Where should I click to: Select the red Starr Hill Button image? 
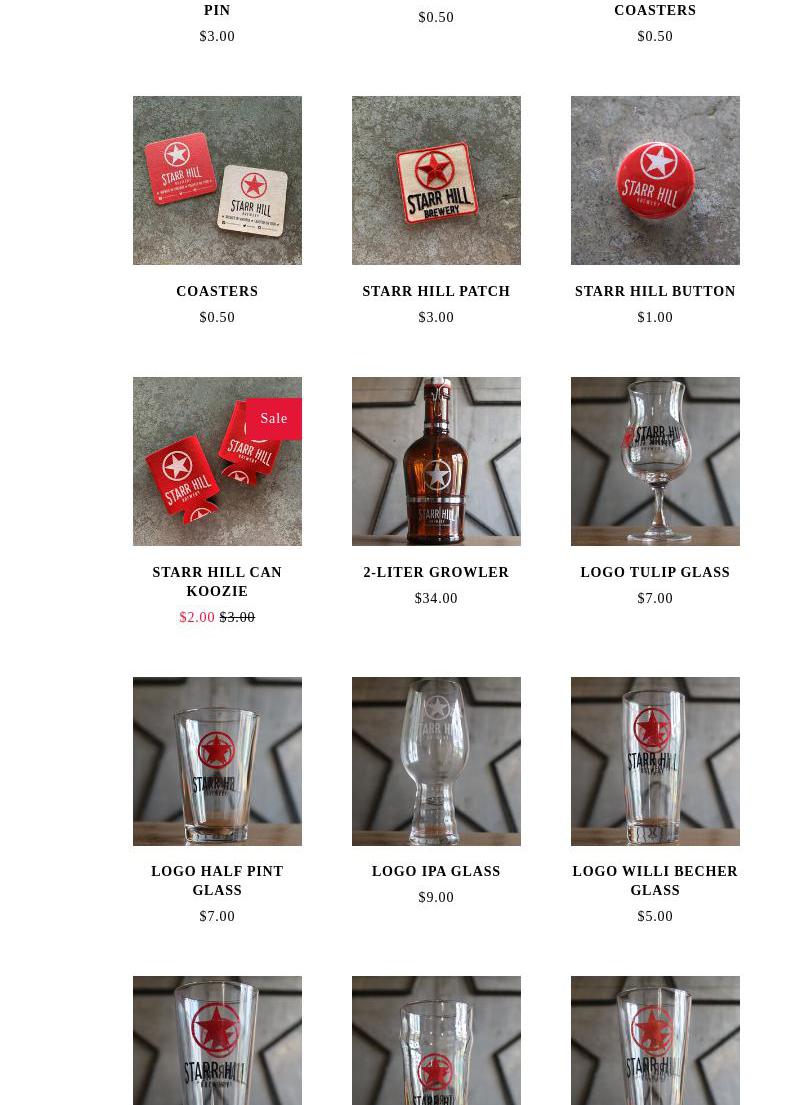click(655, 180)
